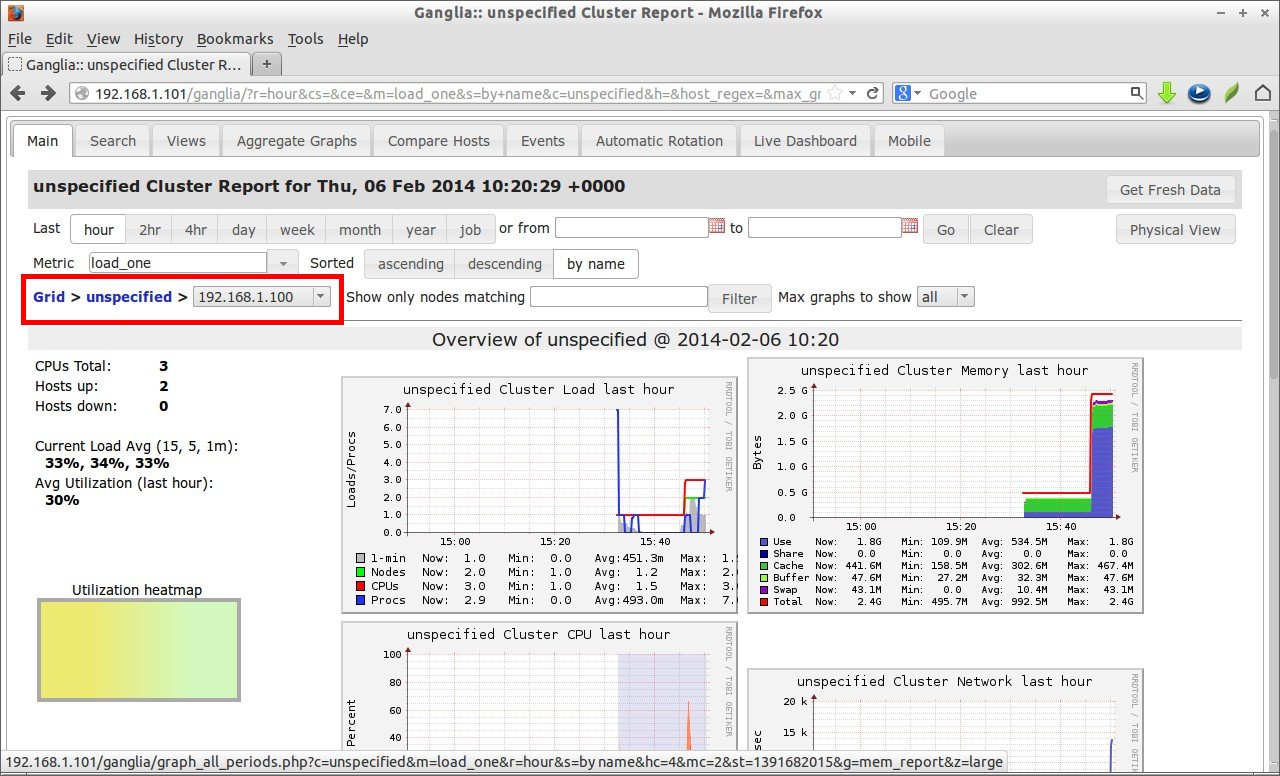The image size is (1280, 776).
Task: Open the Cluster Load last hour graph
Action: point(538,494)
